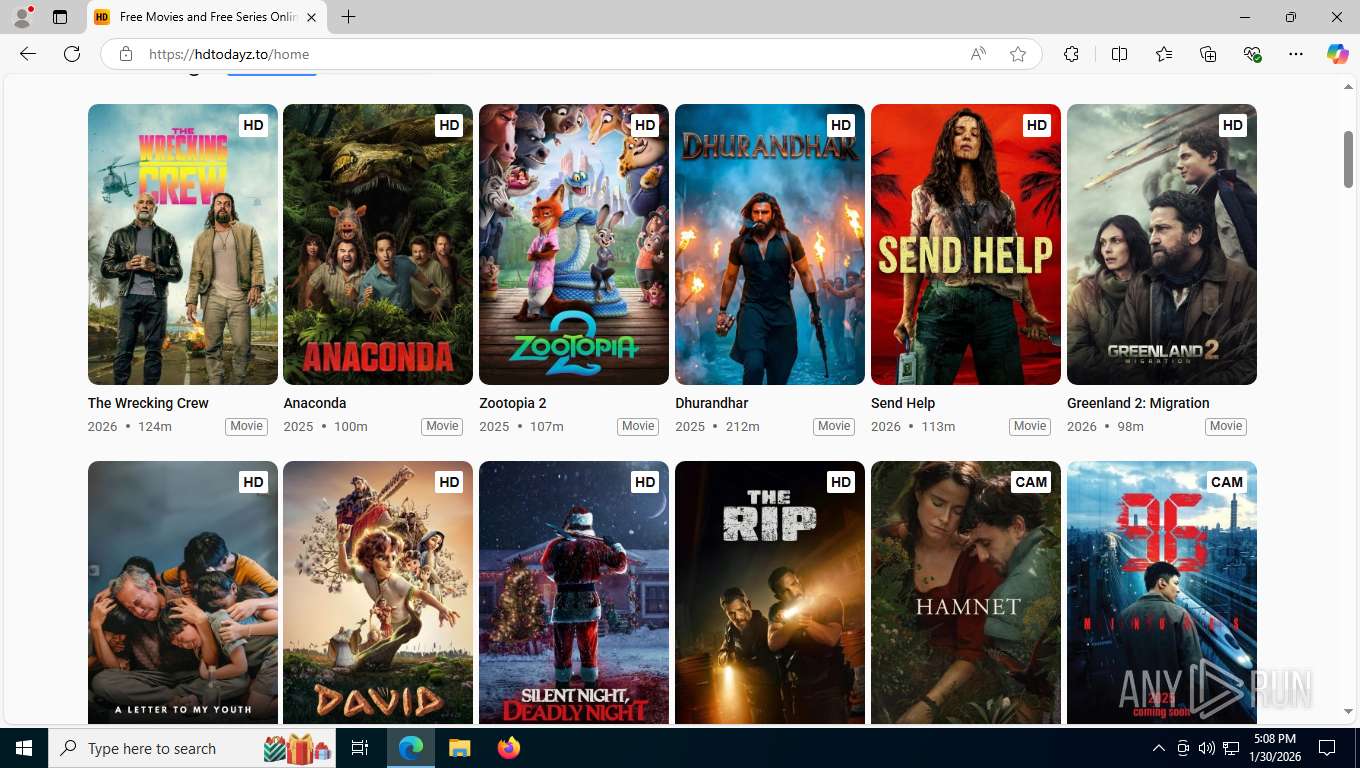Open the notification center
Screen dimensions: 1360x768
(x=1327, y=748)
